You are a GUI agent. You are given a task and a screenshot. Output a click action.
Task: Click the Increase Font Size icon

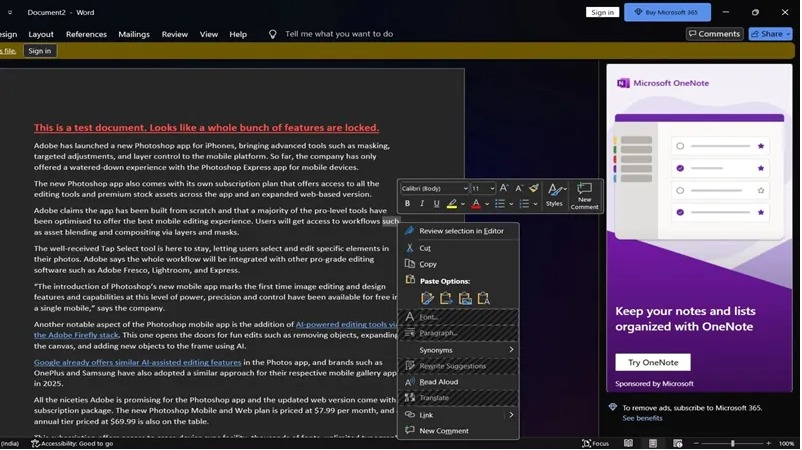(504, 188)
